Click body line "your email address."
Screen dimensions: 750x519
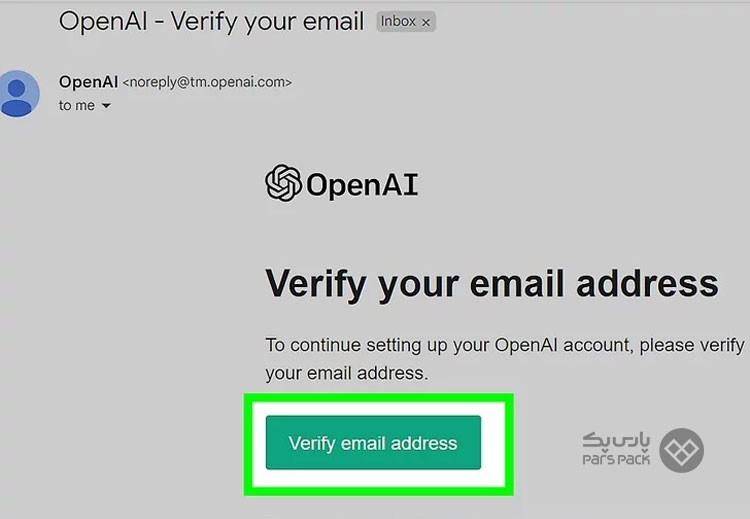[347, 373]
